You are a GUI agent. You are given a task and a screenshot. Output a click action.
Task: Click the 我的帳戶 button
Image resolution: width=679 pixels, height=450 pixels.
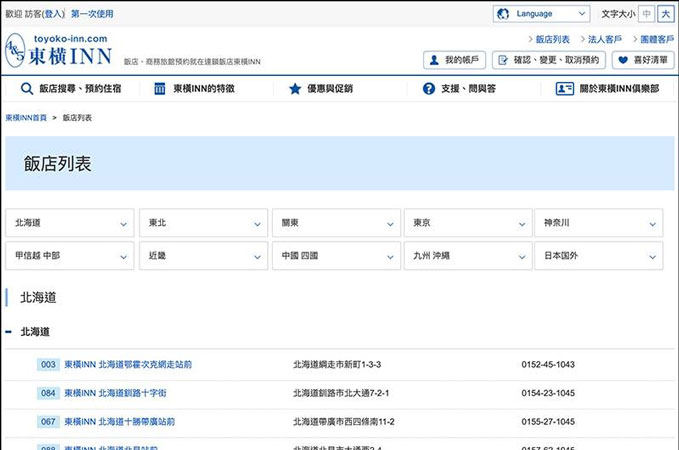pyautogui.click(x=454, y=60)
